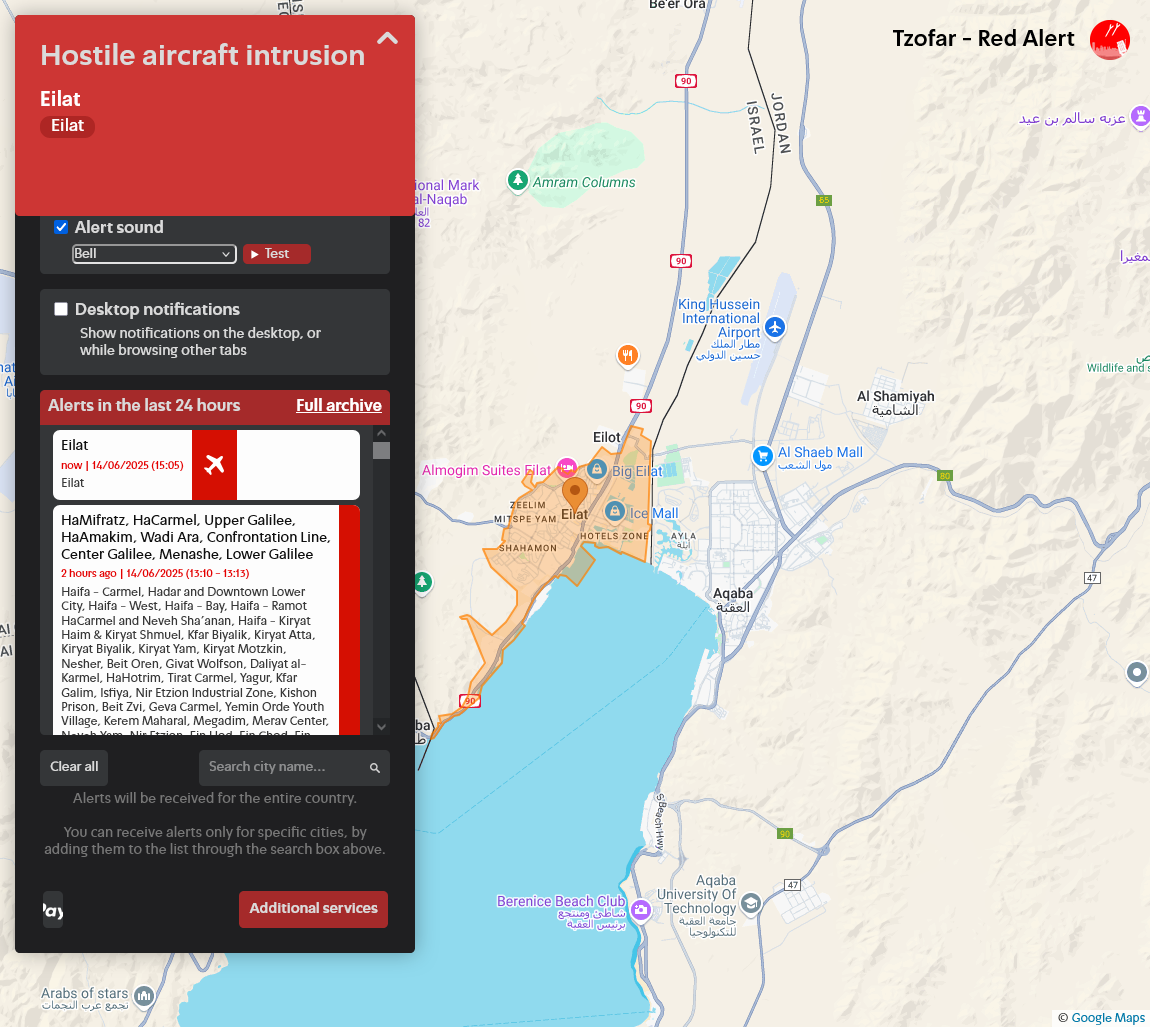This screenshot has height=1027, width=1150.
Task: Click the orange Eilat location pin
Action: point(575,494)
